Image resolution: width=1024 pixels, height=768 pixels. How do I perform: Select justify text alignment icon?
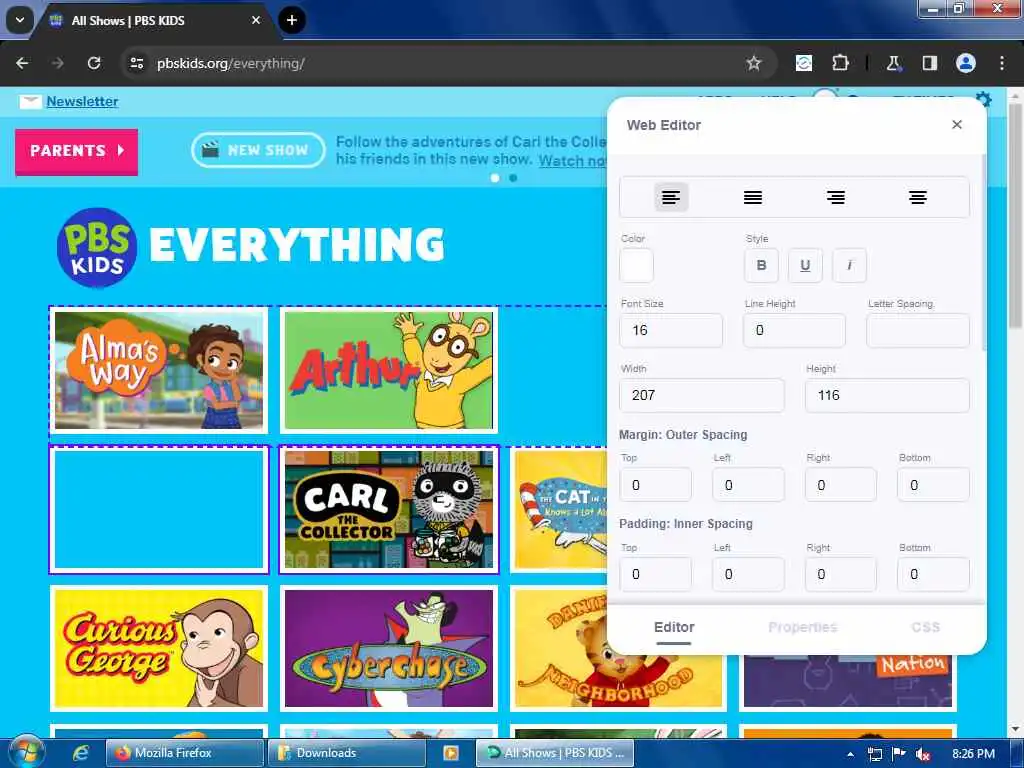tap(753, 197)
